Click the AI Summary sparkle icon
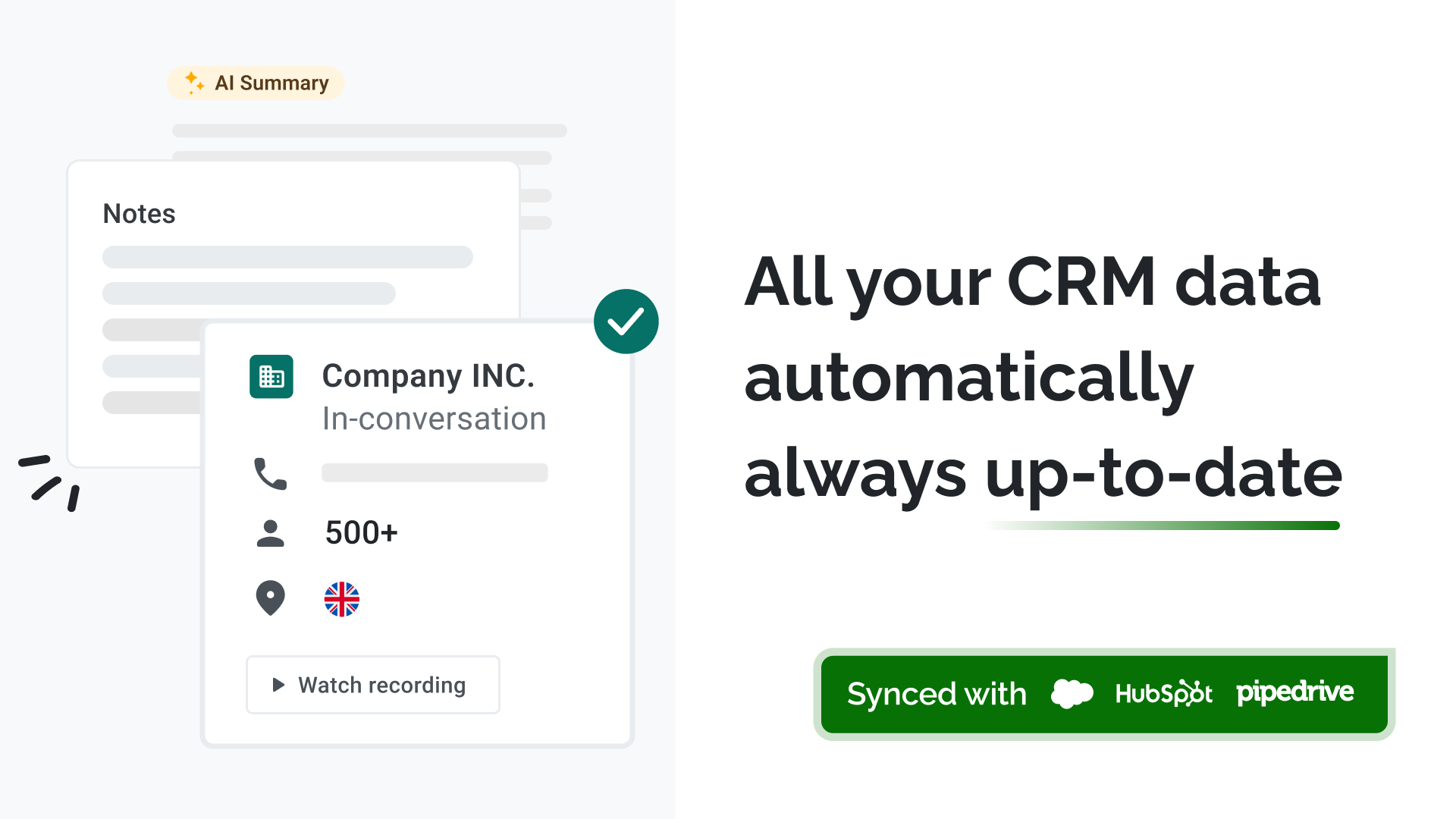This screenshot has width=1456, height=819. point(194,83)
